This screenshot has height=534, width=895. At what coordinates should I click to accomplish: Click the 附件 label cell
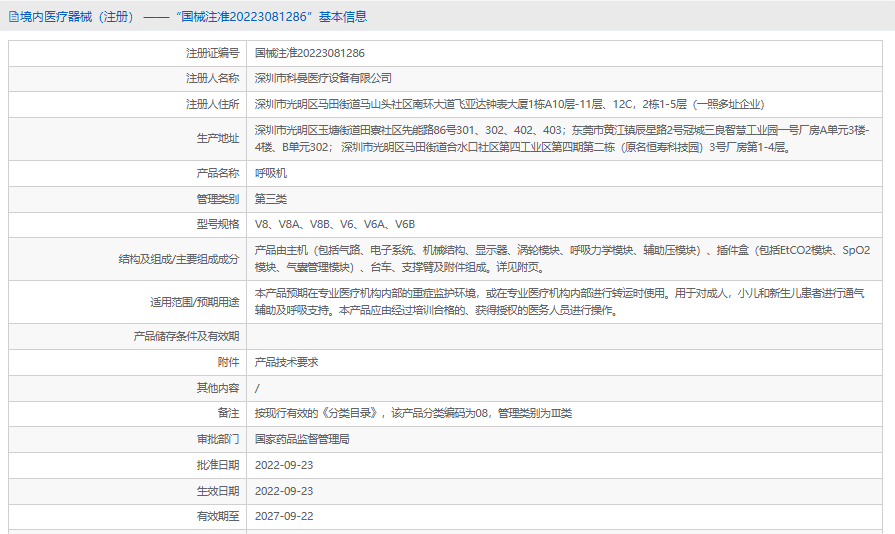[127, 362]
